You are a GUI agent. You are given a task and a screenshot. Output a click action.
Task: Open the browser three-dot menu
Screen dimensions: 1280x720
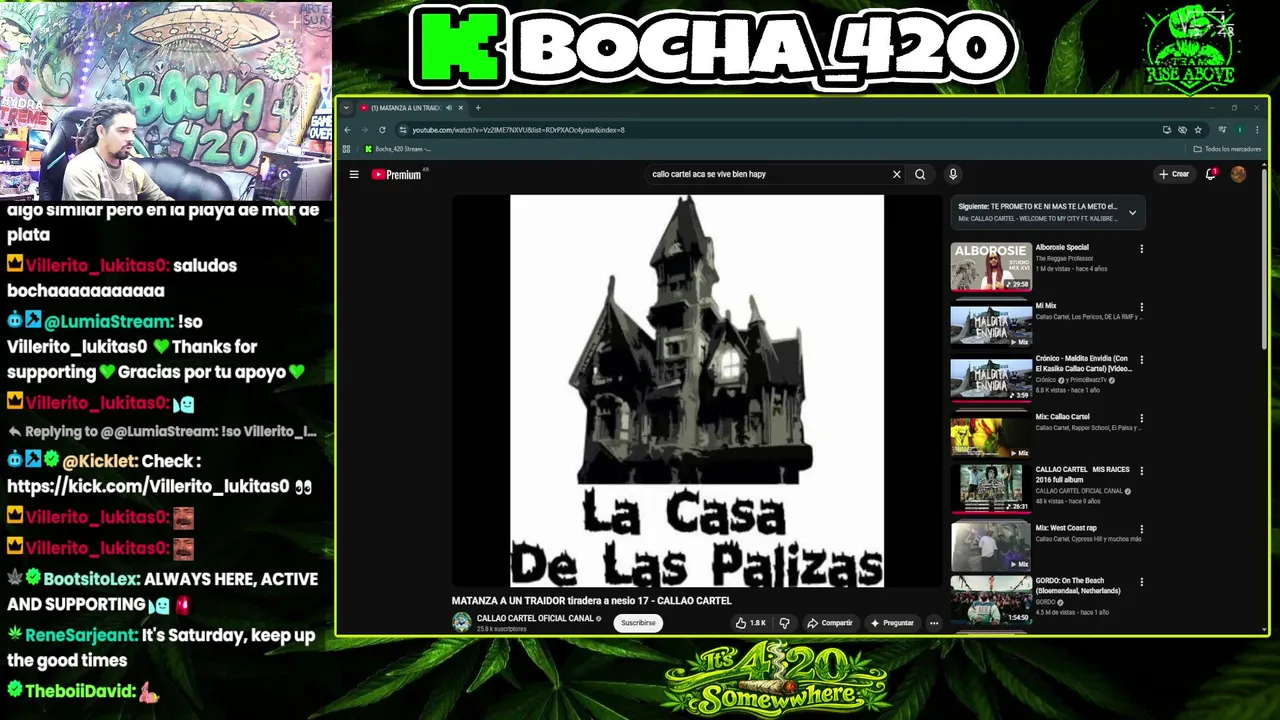pyautogui.click(x=1256, y=130)
